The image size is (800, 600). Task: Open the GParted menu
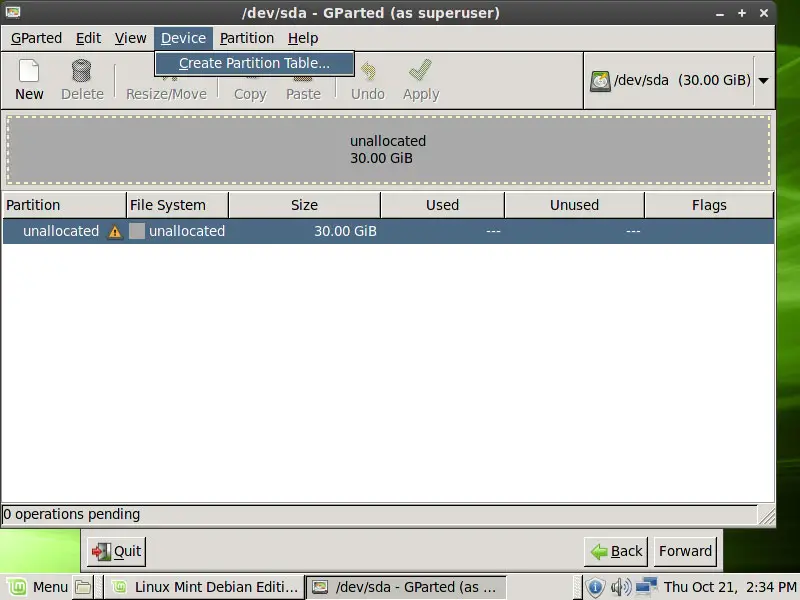click(36, 38)
